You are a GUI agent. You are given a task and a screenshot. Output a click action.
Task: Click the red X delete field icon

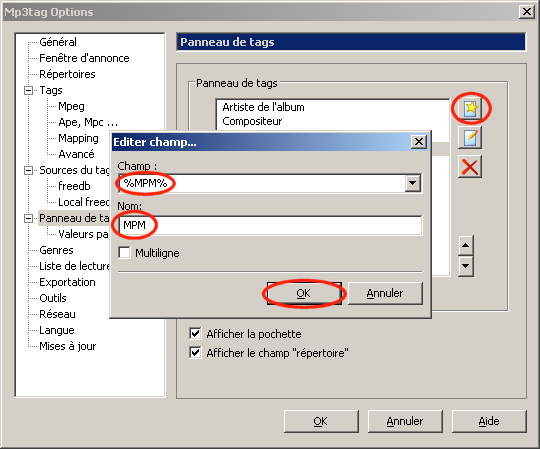(470, 167)
